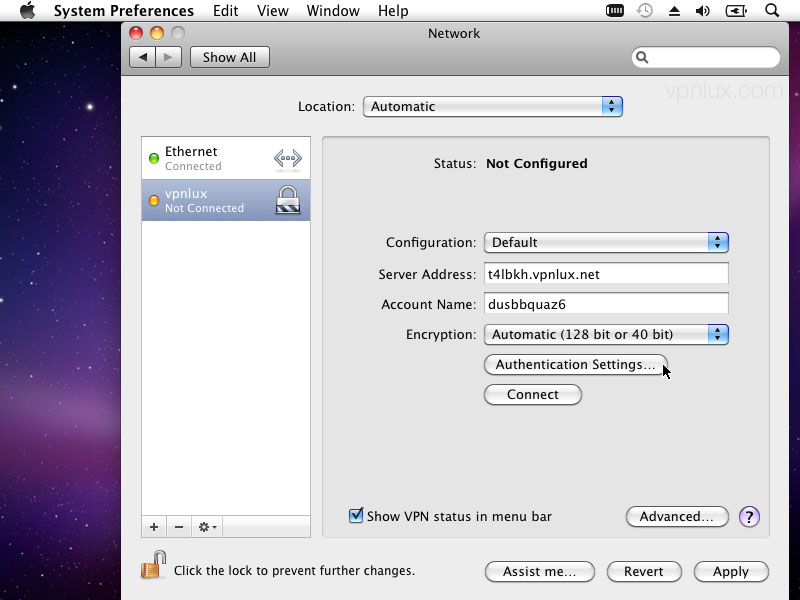This screenshot has height=600, width=800.
Task: Apply the network settings
Action: [x=731, y=571]
